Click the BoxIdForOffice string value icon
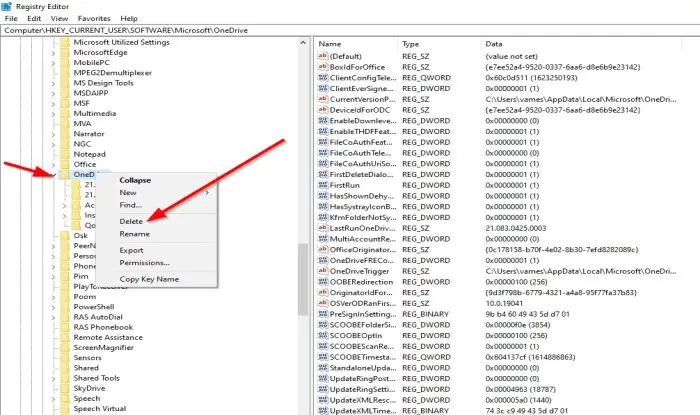The height and width of the screenshot is (415, 700). click(x=323, y=67)
